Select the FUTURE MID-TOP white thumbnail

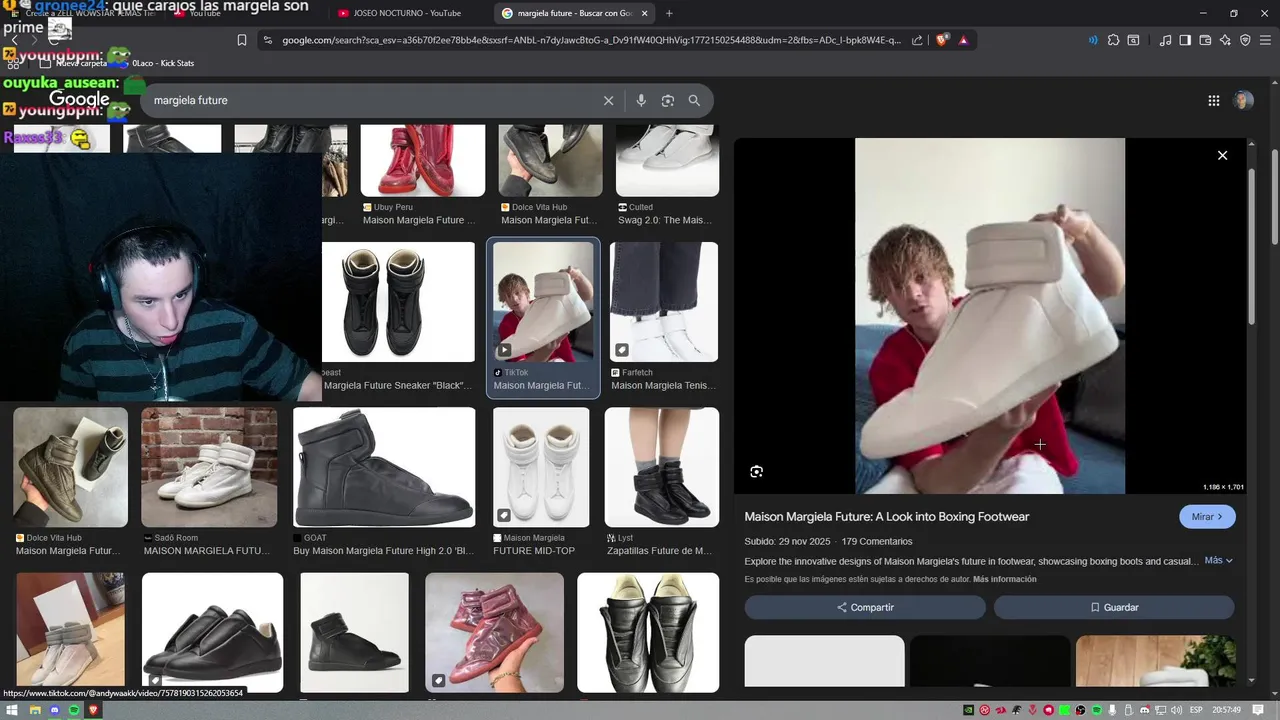coord(541,467)
